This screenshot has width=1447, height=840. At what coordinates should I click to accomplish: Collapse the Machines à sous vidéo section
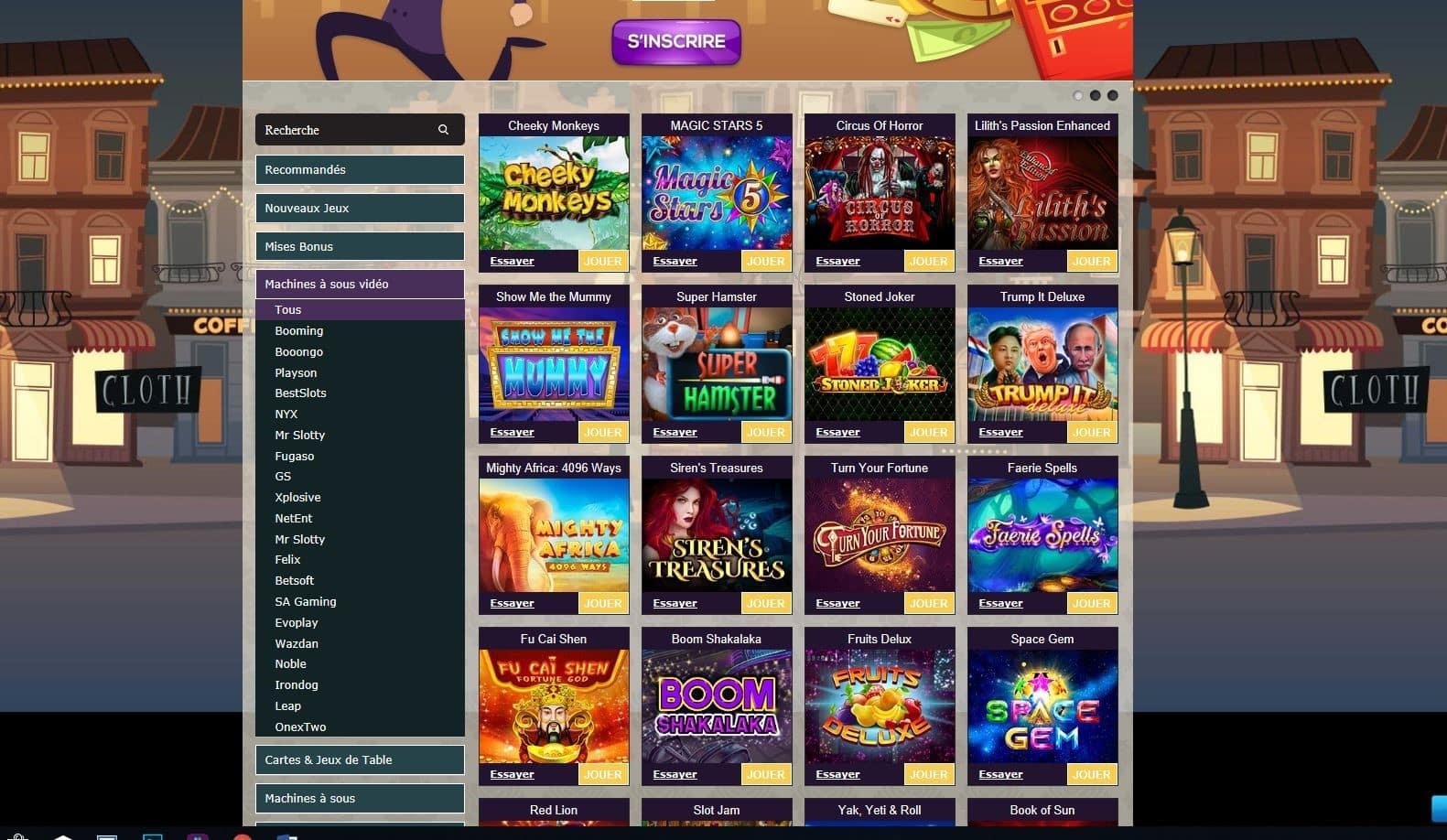(360, 284)
